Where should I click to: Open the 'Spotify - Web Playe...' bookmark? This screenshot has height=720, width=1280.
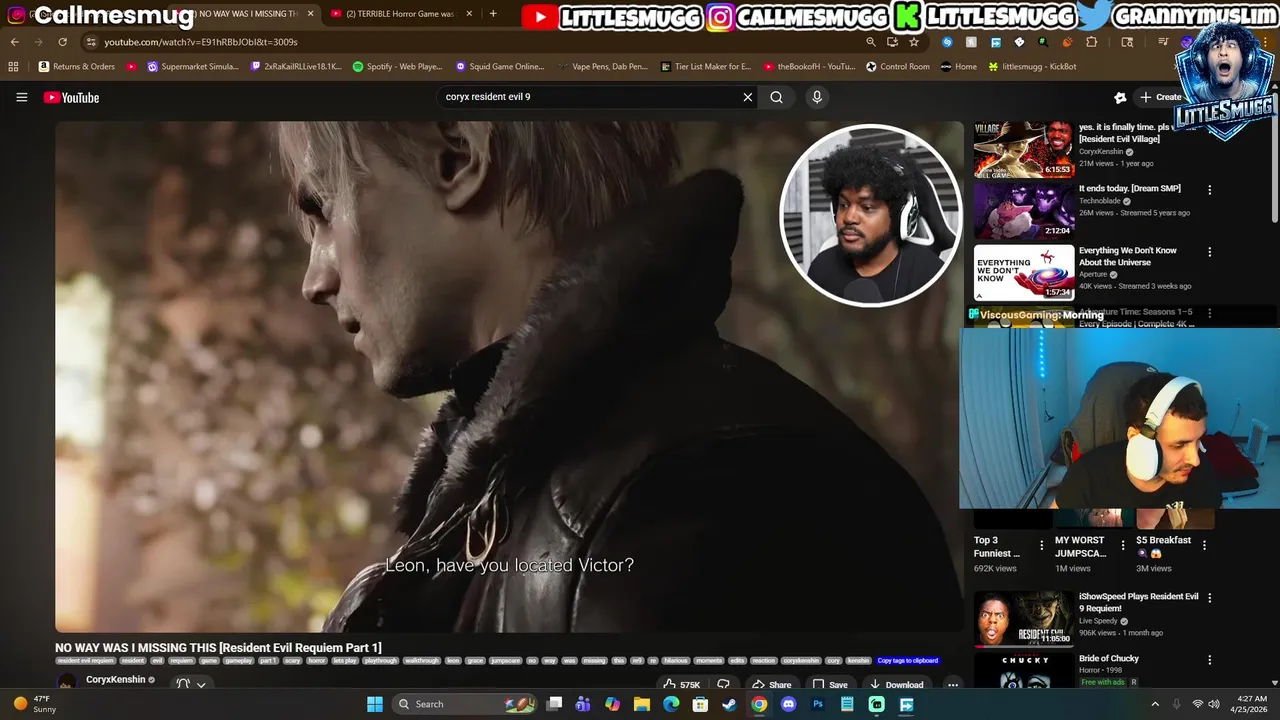click(398, 67)
